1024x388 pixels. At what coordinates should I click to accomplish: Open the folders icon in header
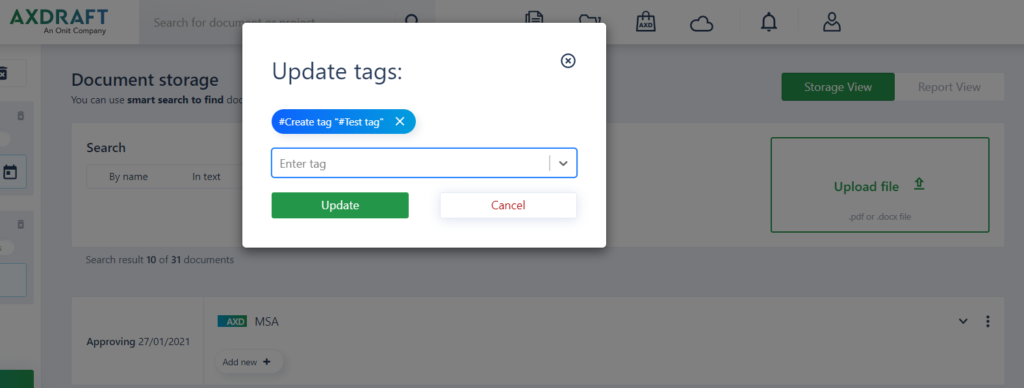pos(589,22)
